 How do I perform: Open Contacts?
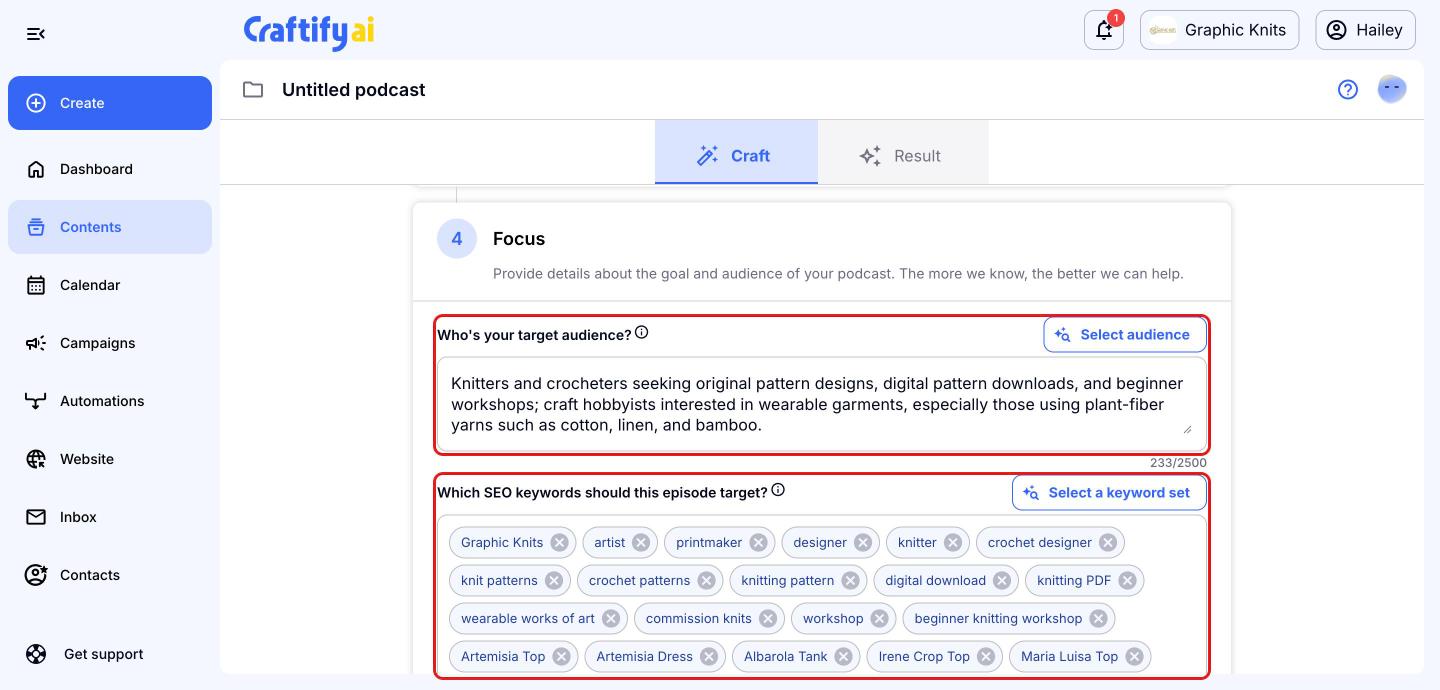pyautogui.click(x=110, y=575)
